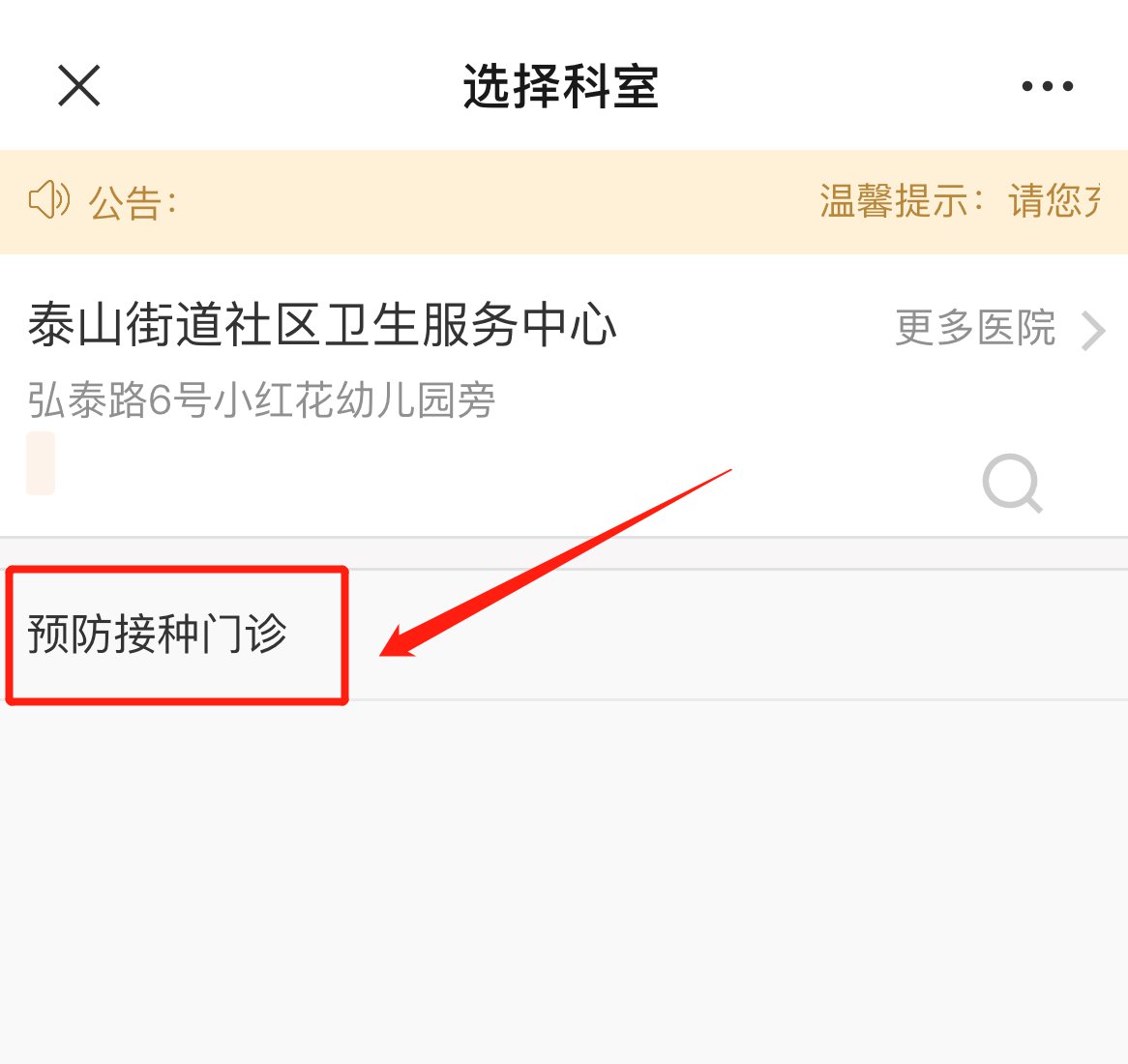Select 预防接种门诊 department
Image resolution: width=1128 pixels, height=1064 pixels.
click(x=157, y=634)
